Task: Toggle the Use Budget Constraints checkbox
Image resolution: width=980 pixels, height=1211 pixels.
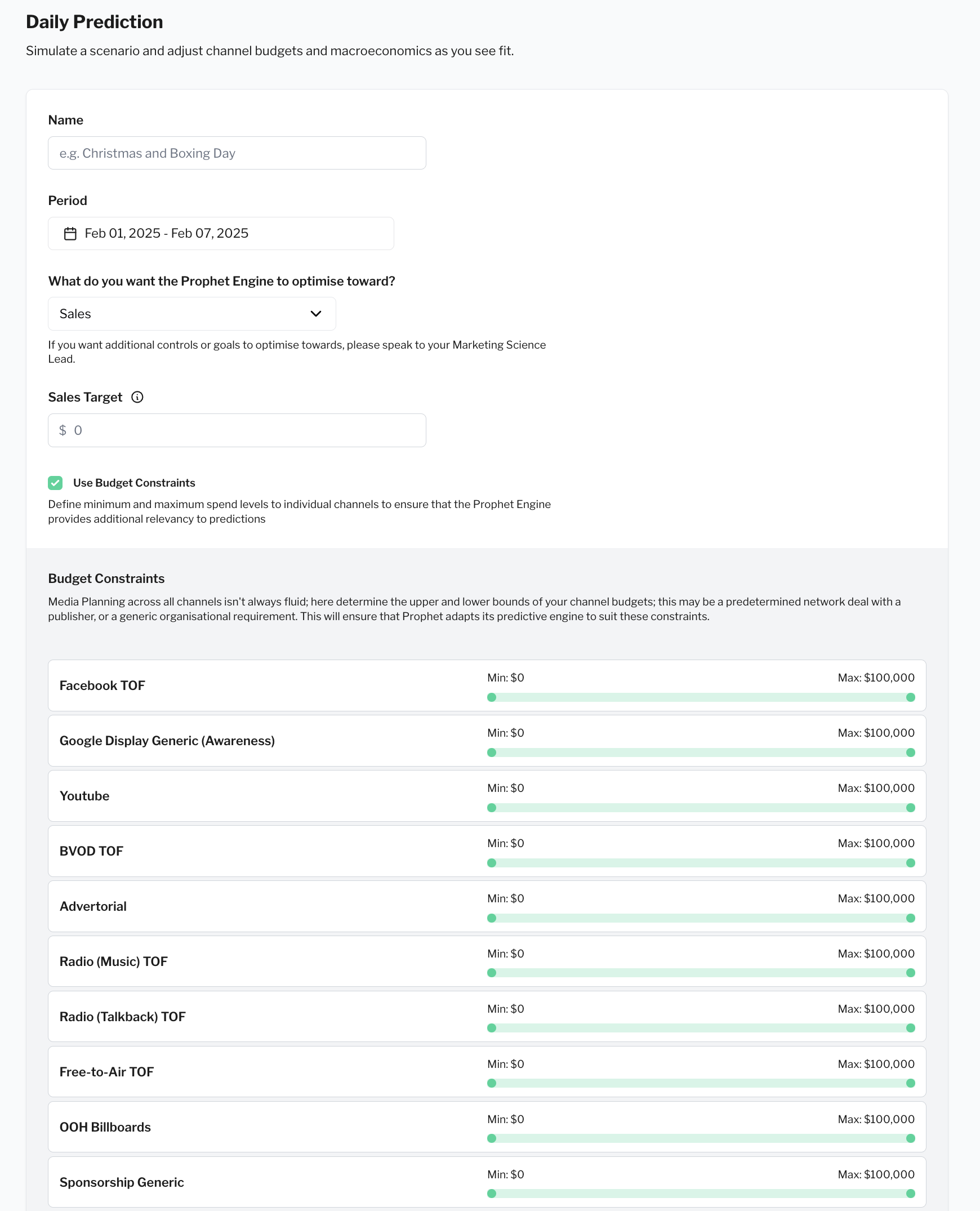Action: (x=55, y=483)
